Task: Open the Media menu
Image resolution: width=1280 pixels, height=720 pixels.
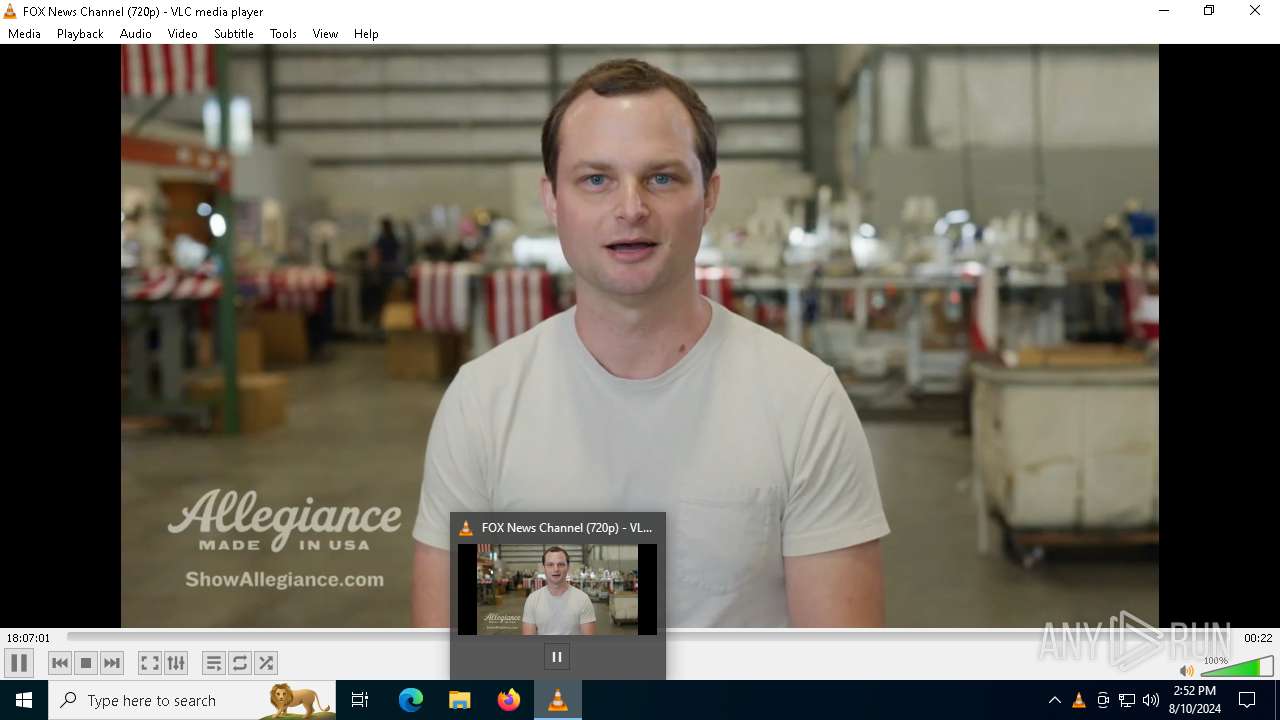Action: click(24, 34)
